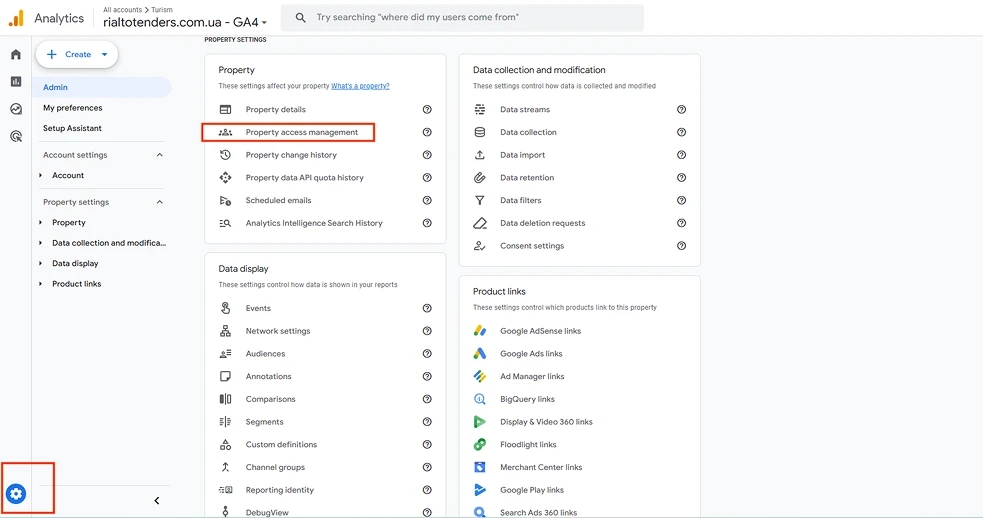Click the Display & Video 360 icon
Viewport: 983px width, 518px height.
[x=480, y=422]
